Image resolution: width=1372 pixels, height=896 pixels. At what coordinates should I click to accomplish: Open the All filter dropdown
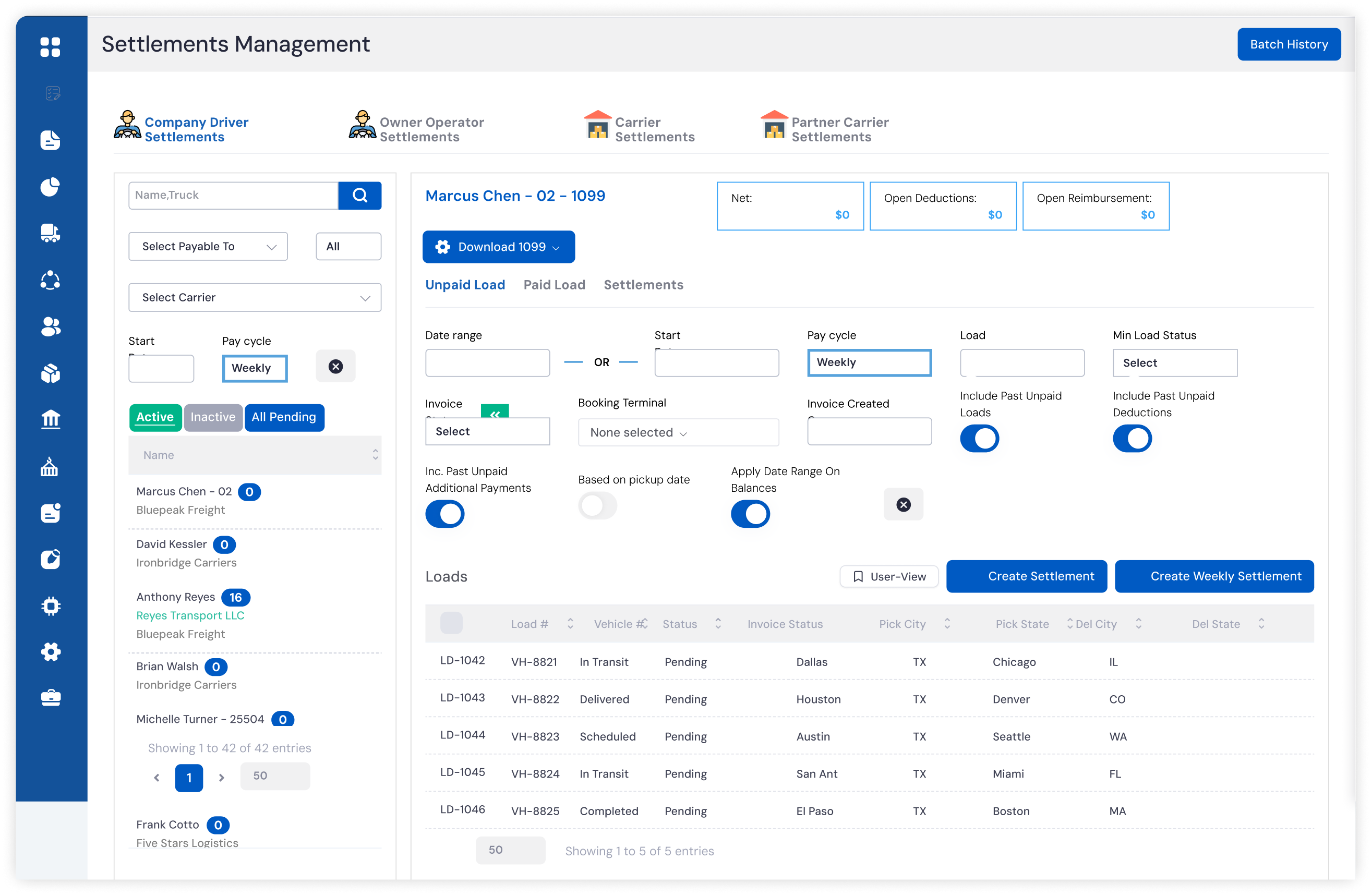click(348, 247)
